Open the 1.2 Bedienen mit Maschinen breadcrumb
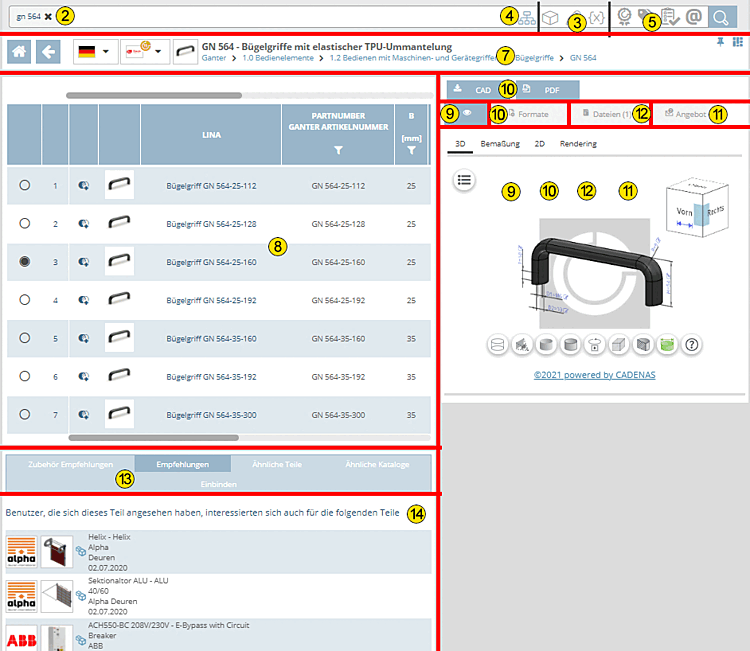 (x=412, y=58)
